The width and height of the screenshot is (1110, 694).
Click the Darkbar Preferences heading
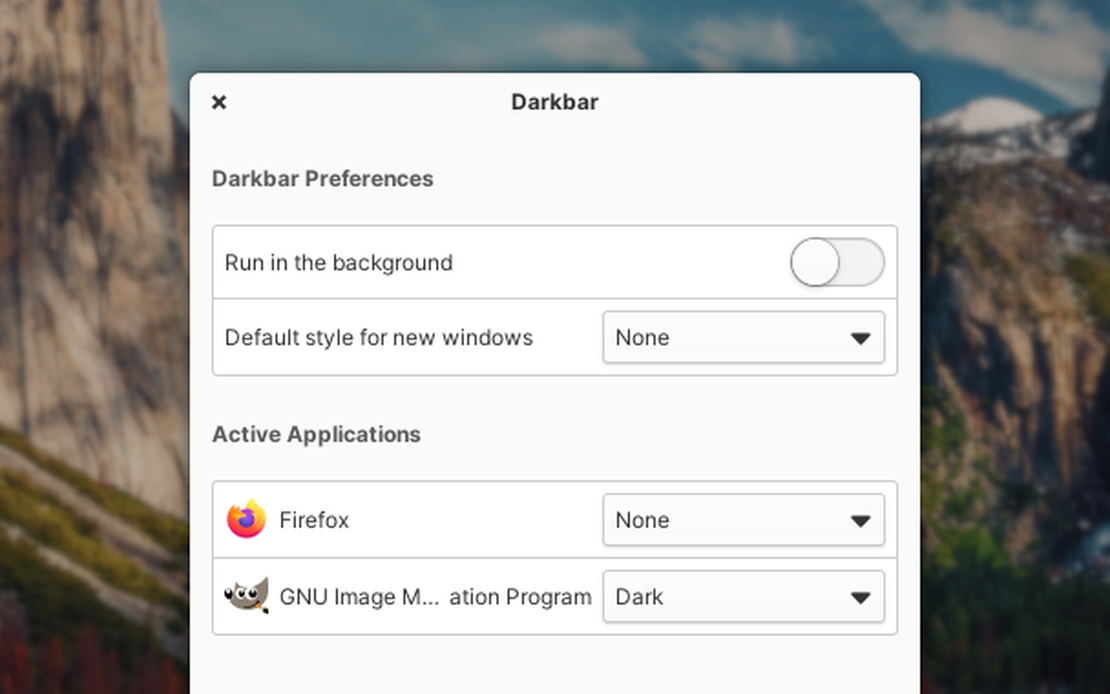pyautogui.click(x=323, y=178)
